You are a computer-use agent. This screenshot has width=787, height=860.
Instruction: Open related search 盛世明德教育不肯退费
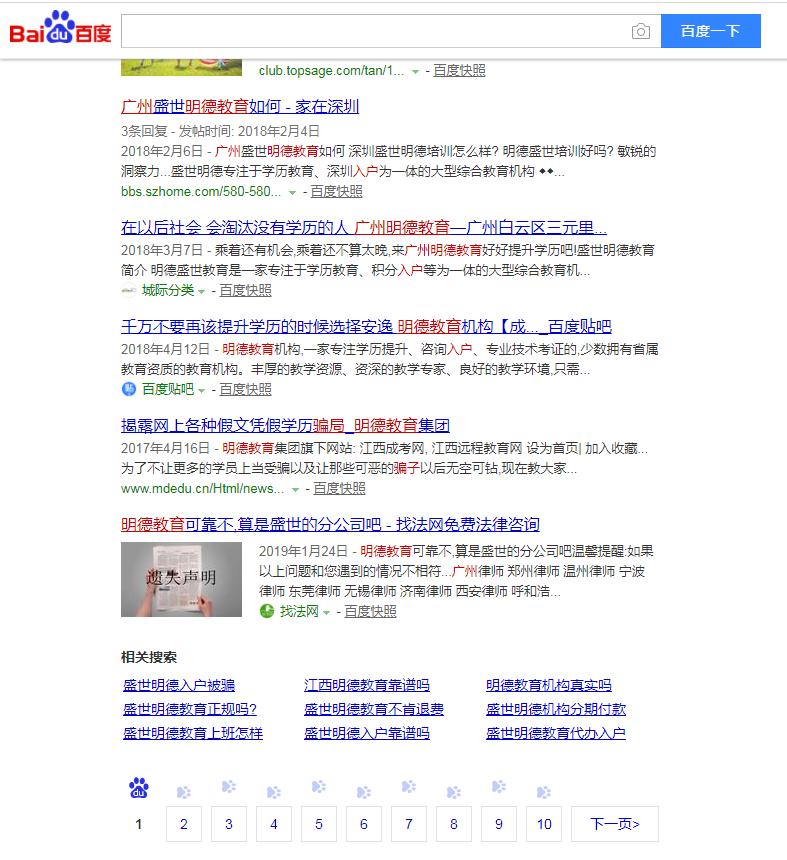click(x=374, y=709)
